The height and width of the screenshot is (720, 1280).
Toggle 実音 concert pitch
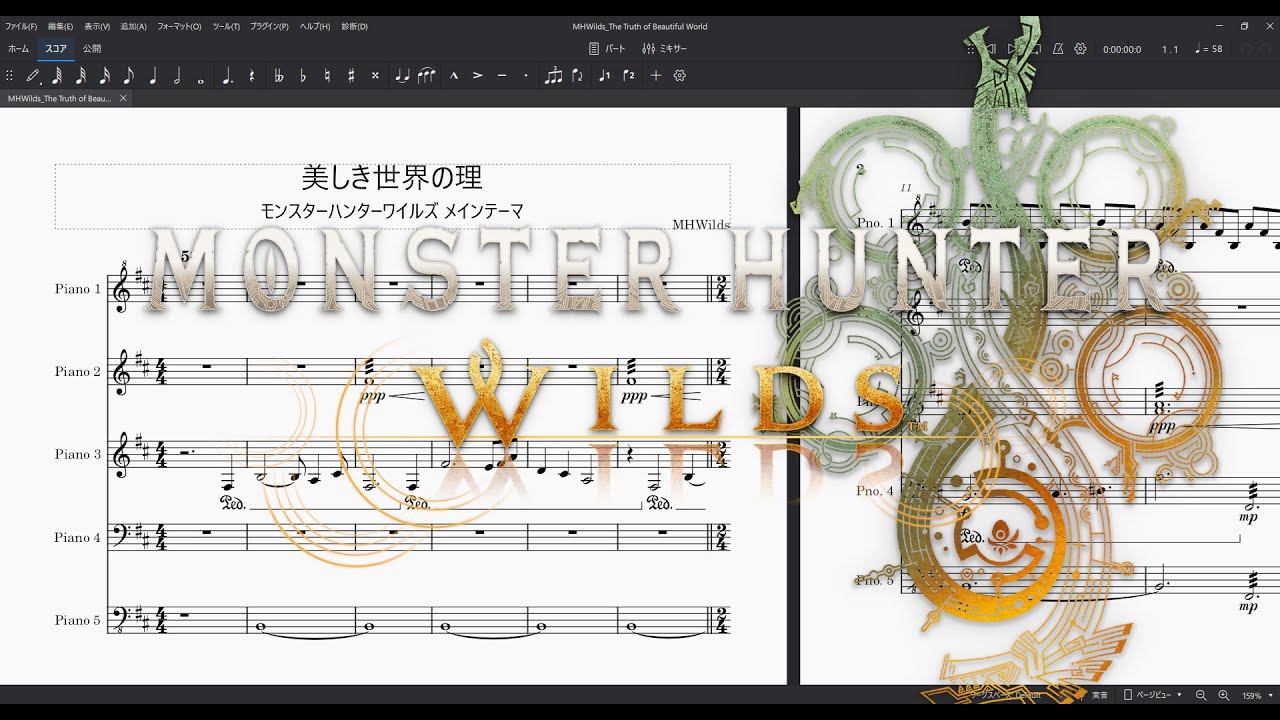tap(1099, 695)
